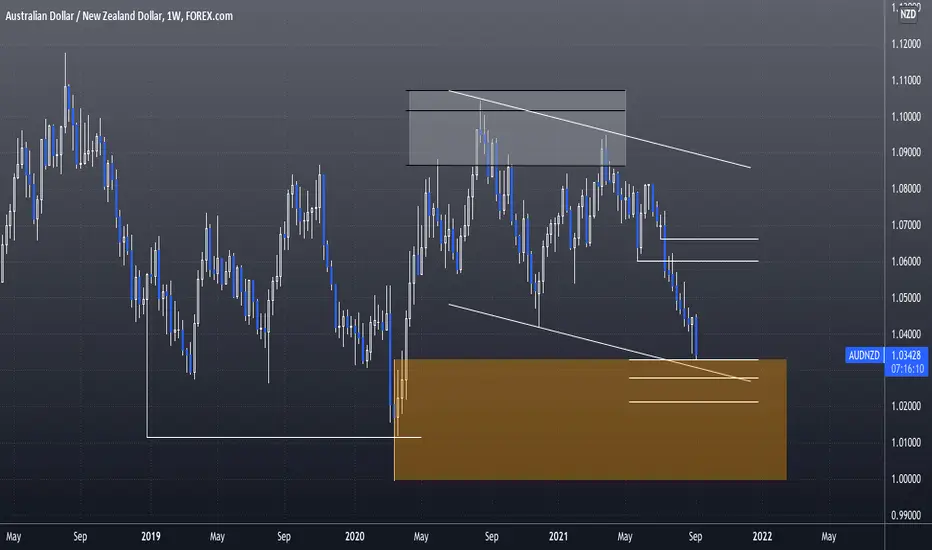Click the candle countdown timer 07:16:10
This screenshot has width=932, height=550.
(x=907, y=369)
